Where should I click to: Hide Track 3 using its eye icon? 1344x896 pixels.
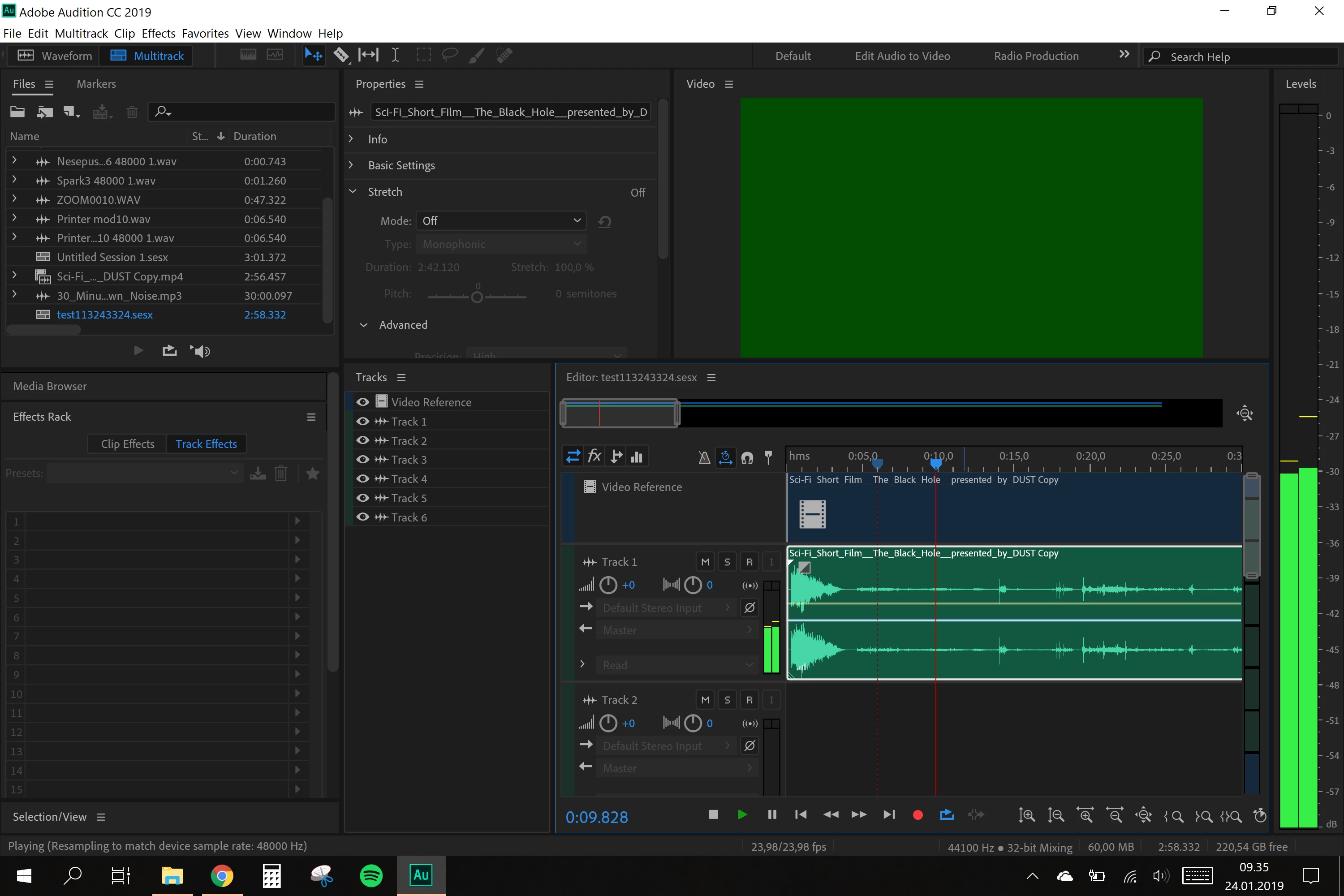pos(362,460)
